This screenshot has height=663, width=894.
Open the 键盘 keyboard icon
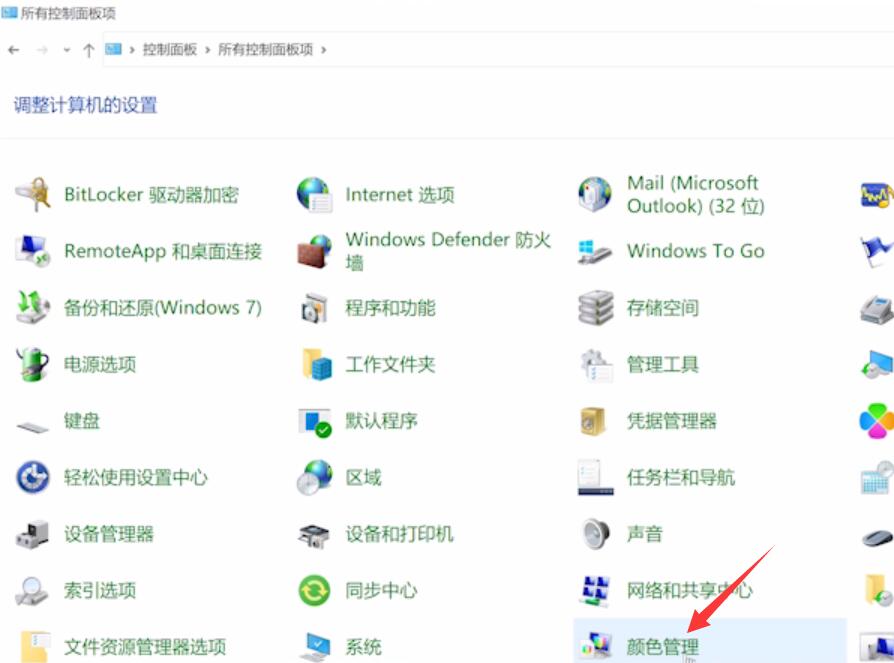(33, 426)
